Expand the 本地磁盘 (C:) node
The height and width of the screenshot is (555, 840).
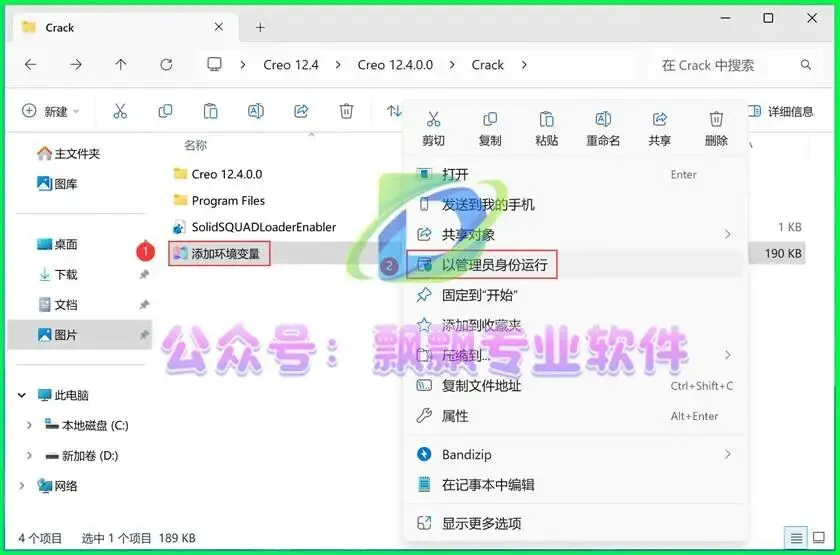click(x=29, y=425)
